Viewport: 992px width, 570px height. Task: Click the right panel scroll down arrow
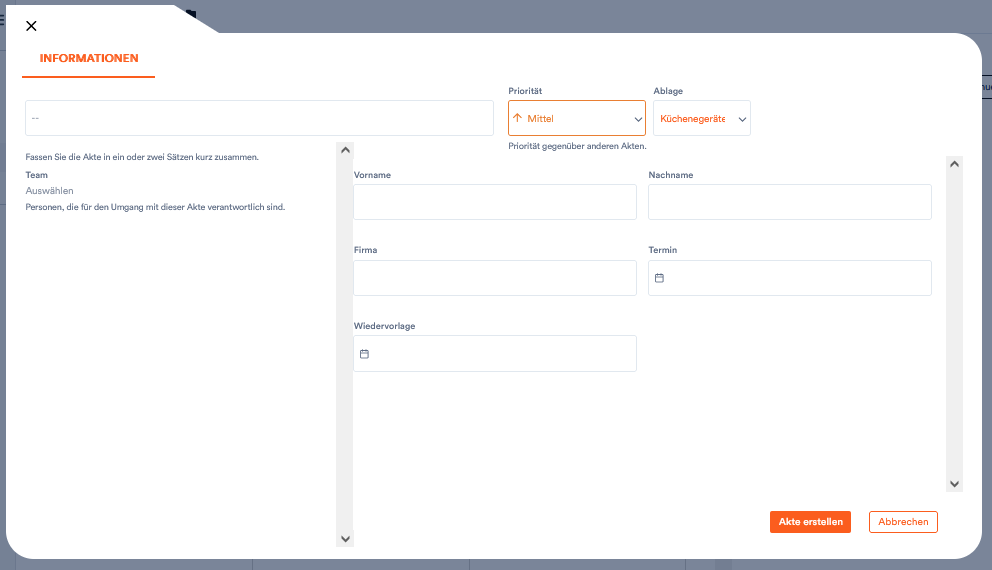(x=954, y=484)
